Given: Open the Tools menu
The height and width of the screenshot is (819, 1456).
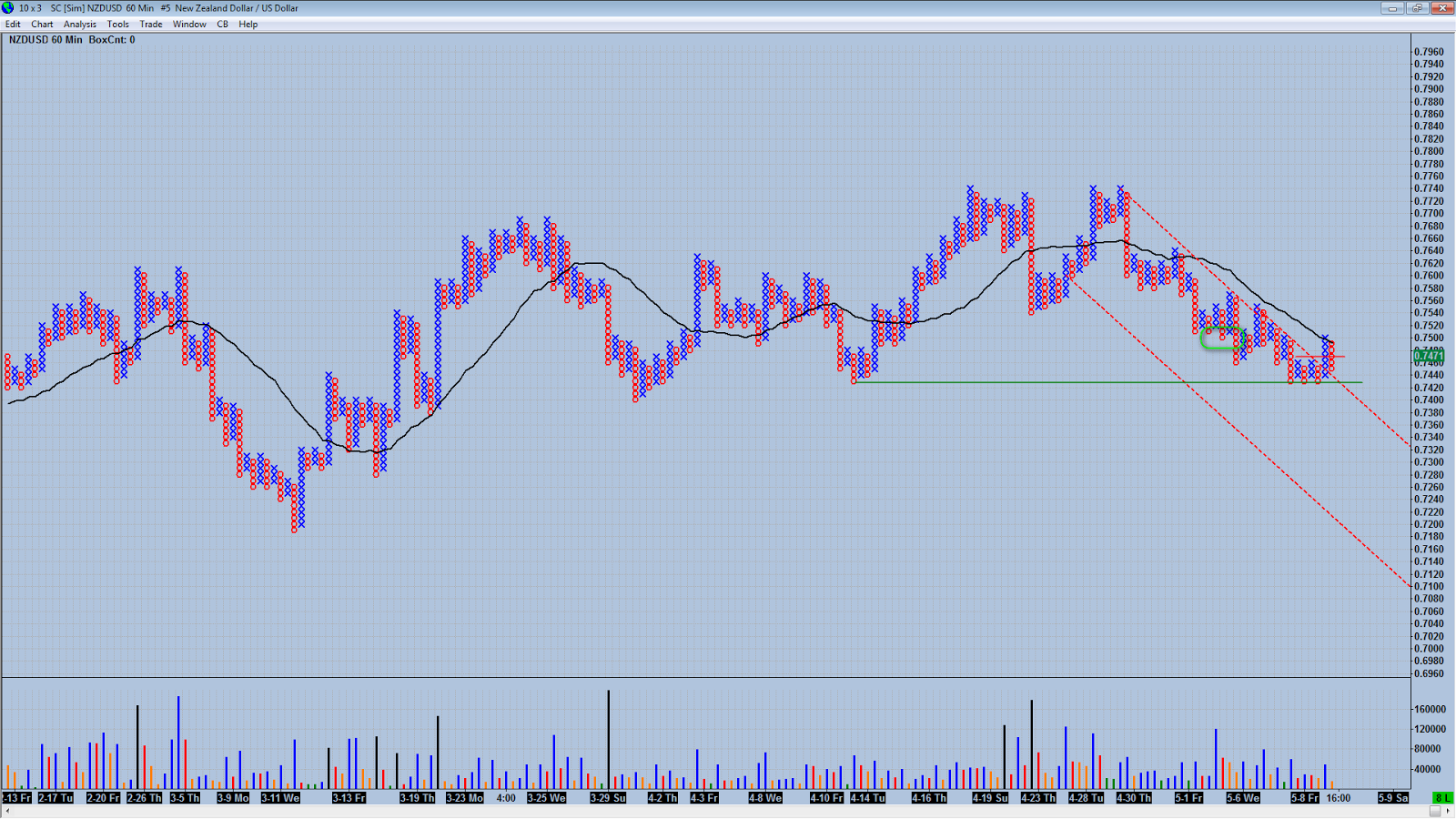Looking at the screenshot, I should coord(118,25).
